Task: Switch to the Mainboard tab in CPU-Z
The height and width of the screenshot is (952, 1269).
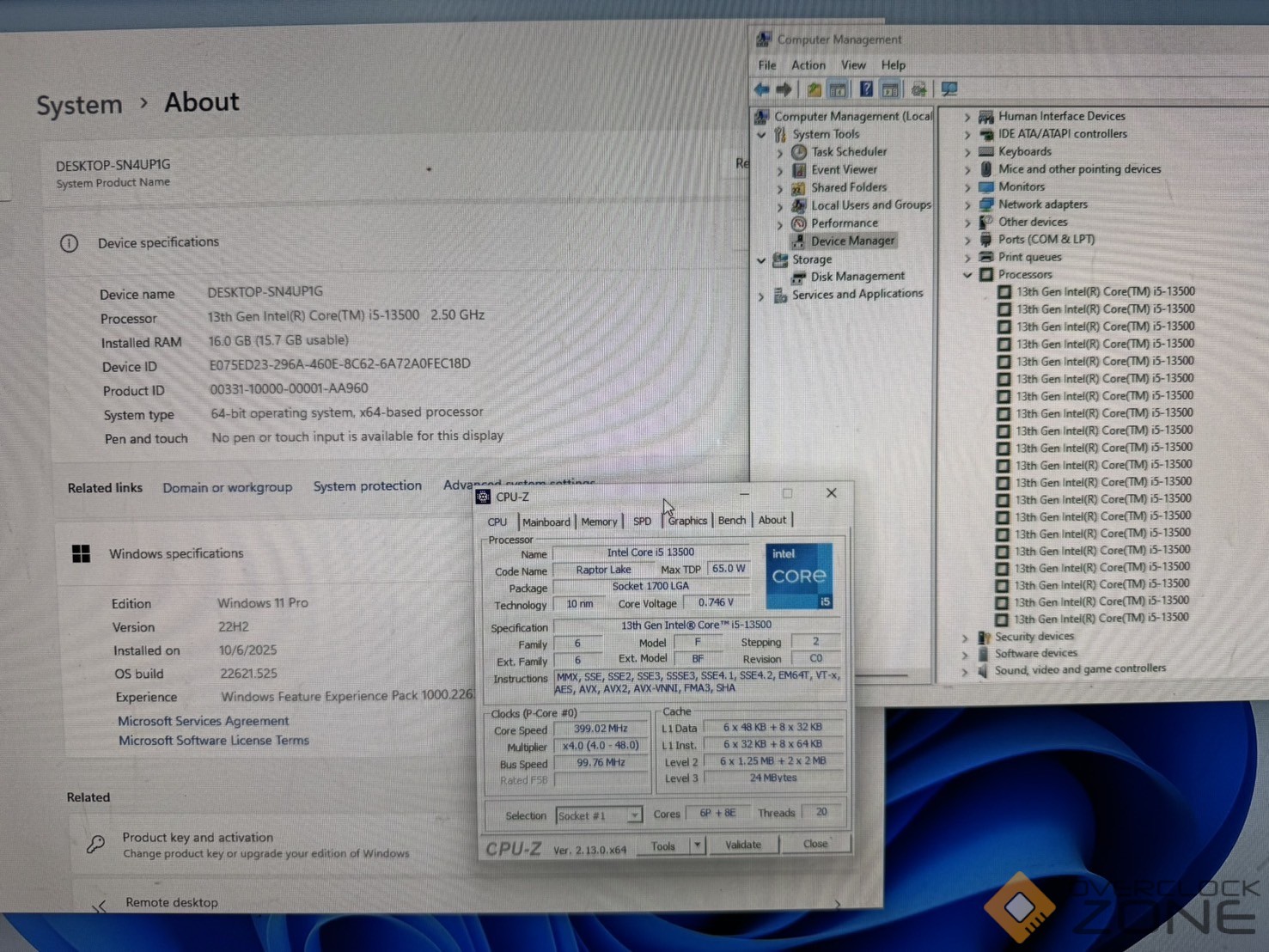Action: coord(546,522)
